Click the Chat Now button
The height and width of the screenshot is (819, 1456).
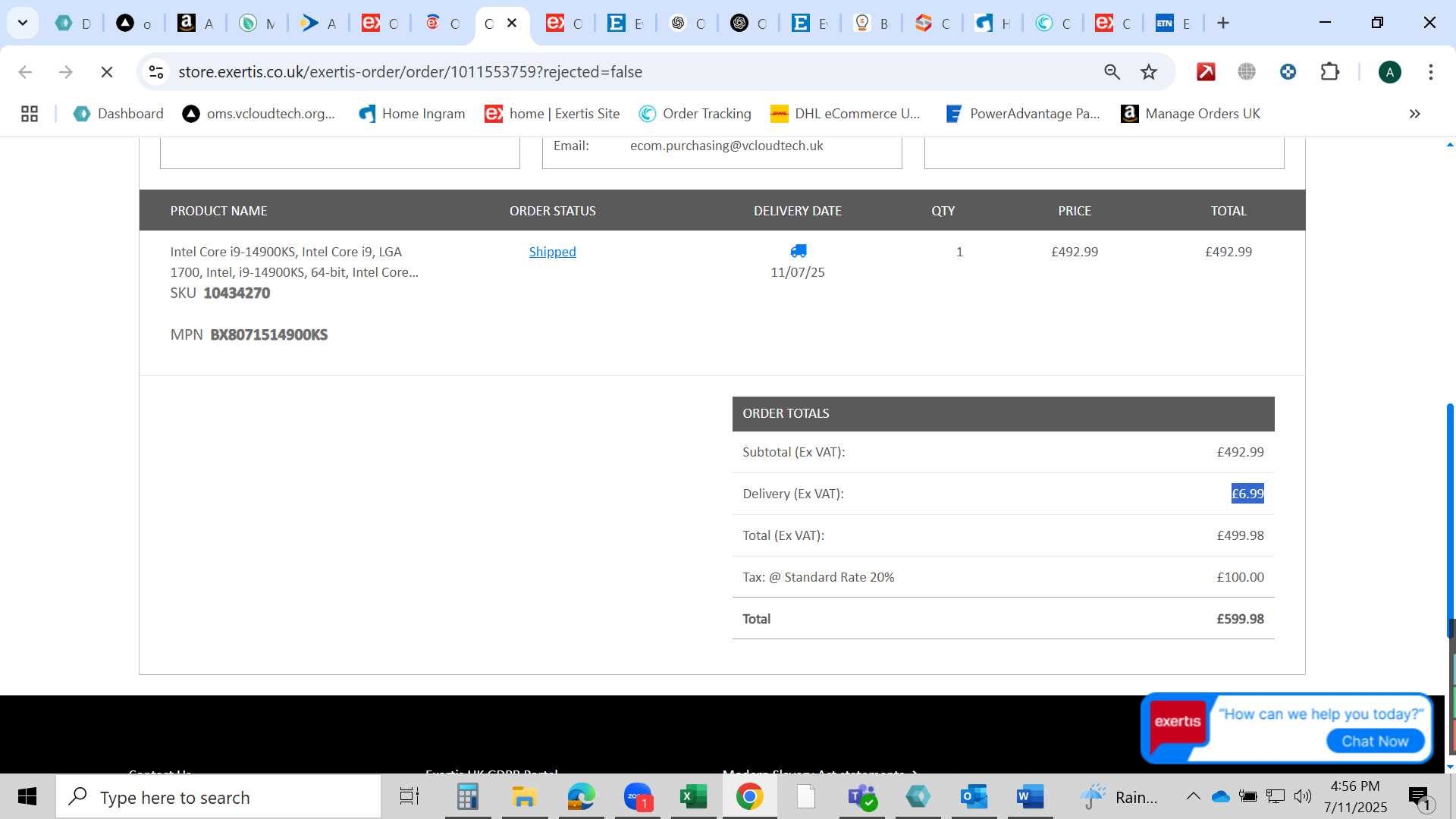point(1375,741)
